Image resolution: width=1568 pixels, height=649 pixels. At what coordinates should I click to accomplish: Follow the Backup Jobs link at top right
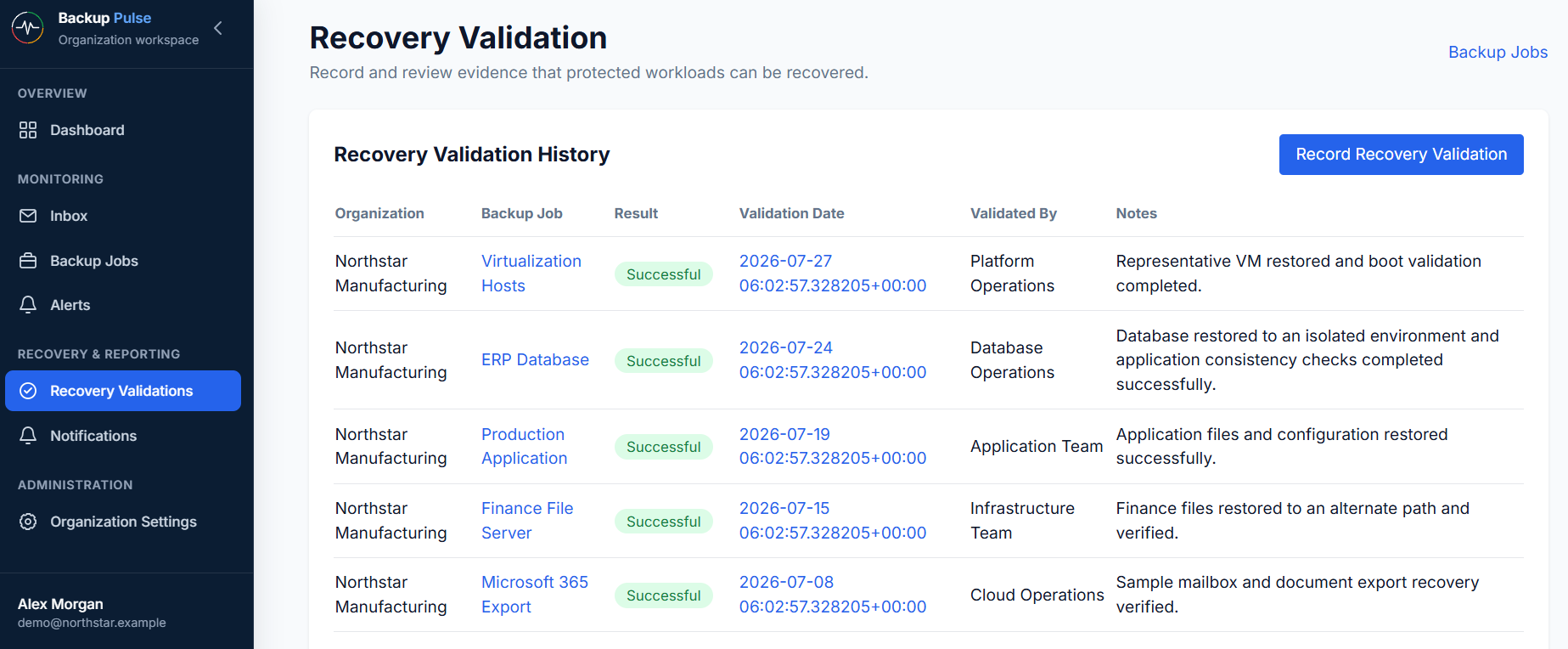[x=1498, y=52]
